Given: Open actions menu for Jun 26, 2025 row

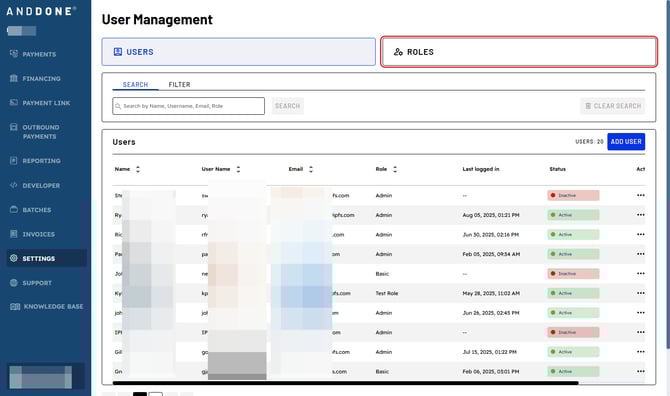Looking at the screenshot, I should tap(641, 313).
